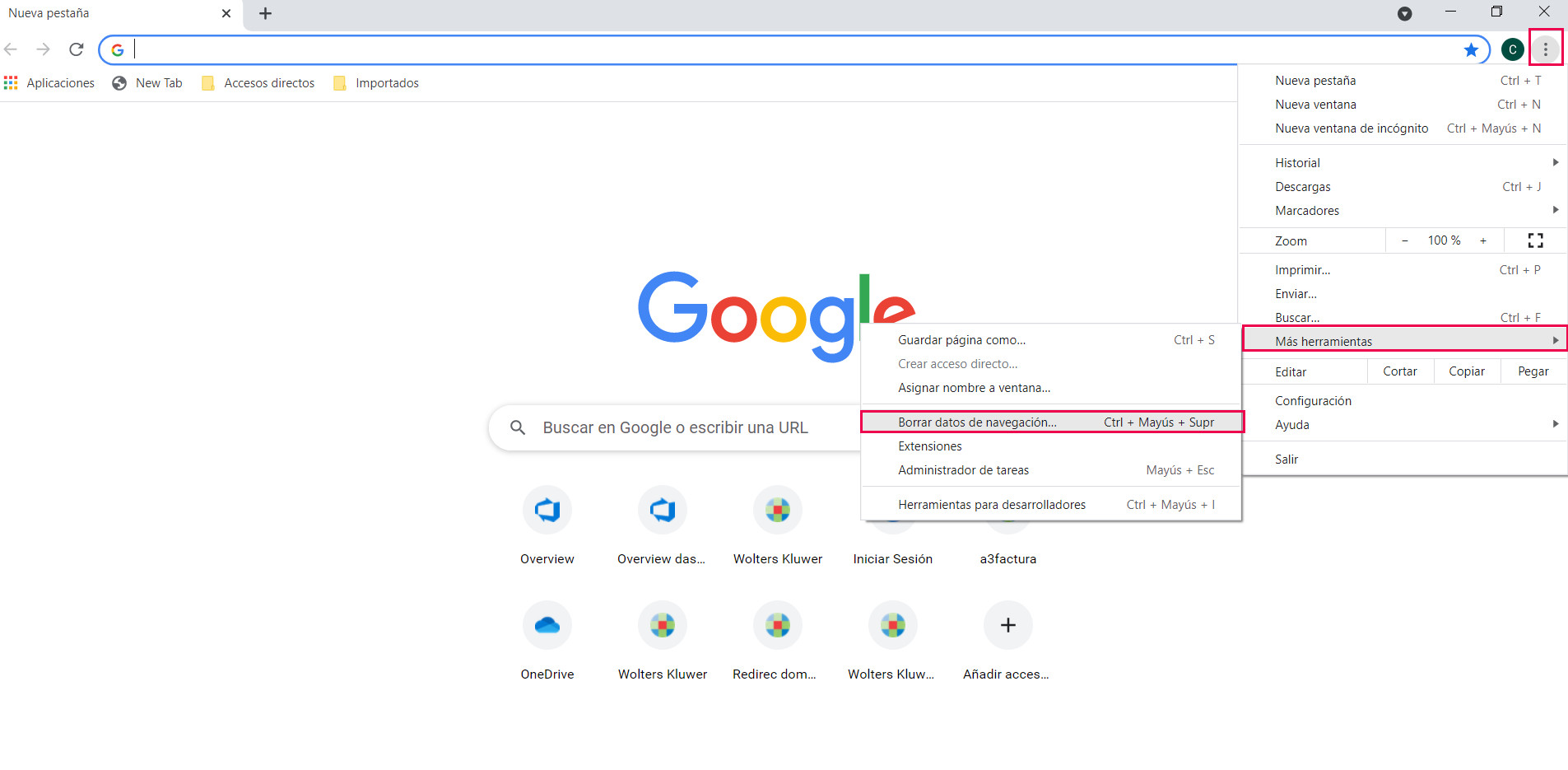Image resolution: width=1568 pixels, height=770 pixels.
Task: Select Borrar datos de navegación...
Action: coord(1051,422)
